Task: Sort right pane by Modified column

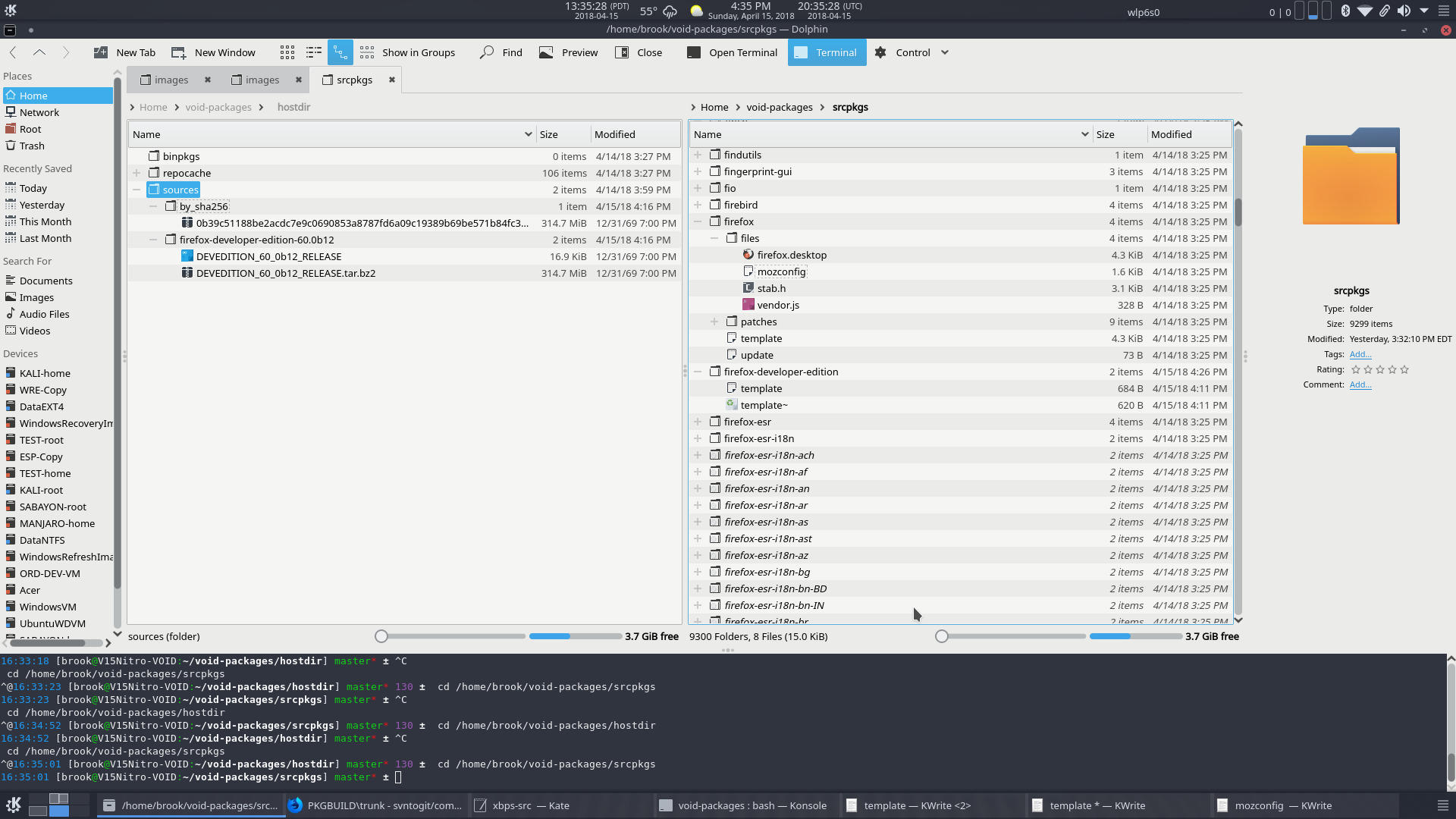Action: pyautogui.click(x=1188, y=134)
